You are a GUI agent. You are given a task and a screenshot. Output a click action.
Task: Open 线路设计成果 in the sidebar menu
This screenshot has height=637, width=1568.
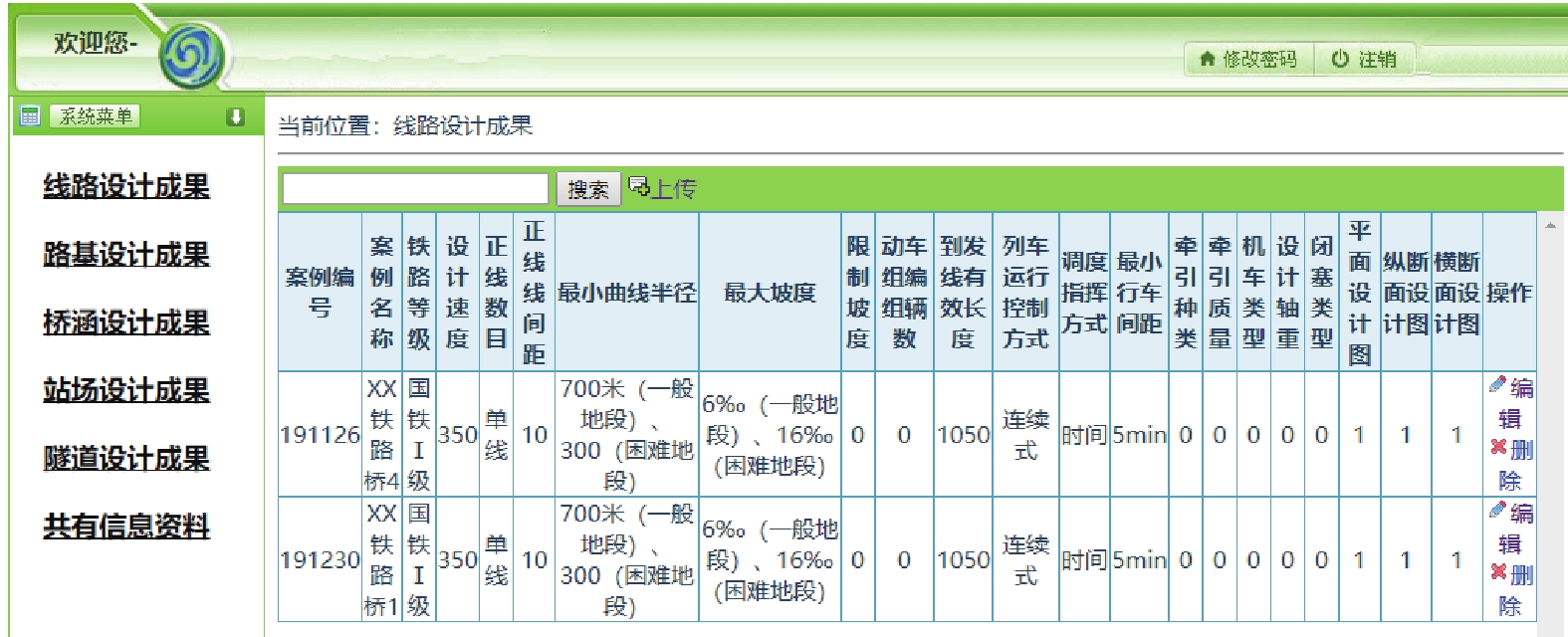pos(126,186)
